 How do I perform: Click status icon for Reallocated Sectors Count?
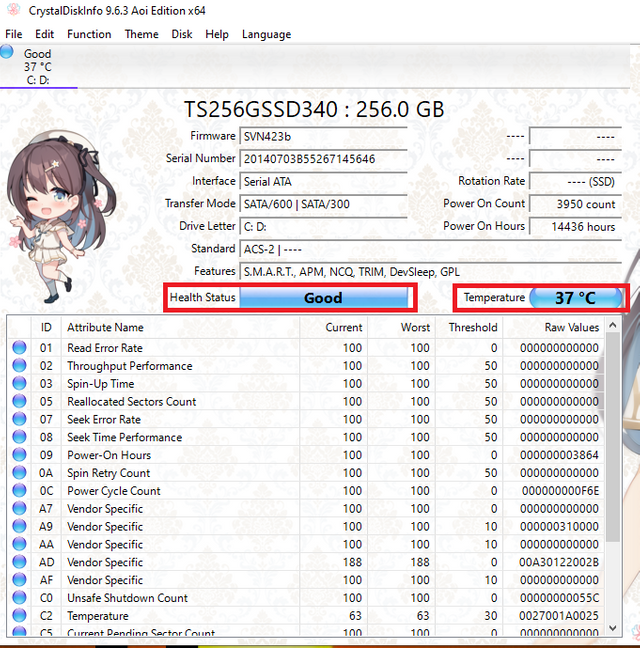coord(19,401)
